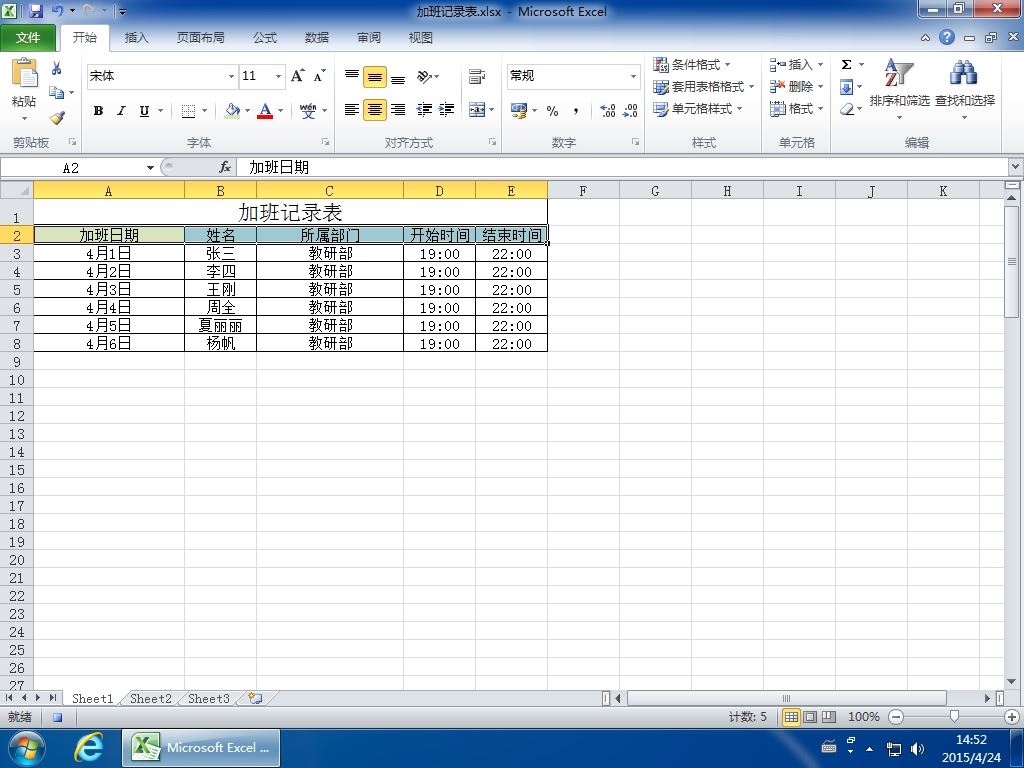The height and width of the screenshot is (768, 1024).
Task: Open the 宋体 font name dropdown
Action: (x=231, y=76)
